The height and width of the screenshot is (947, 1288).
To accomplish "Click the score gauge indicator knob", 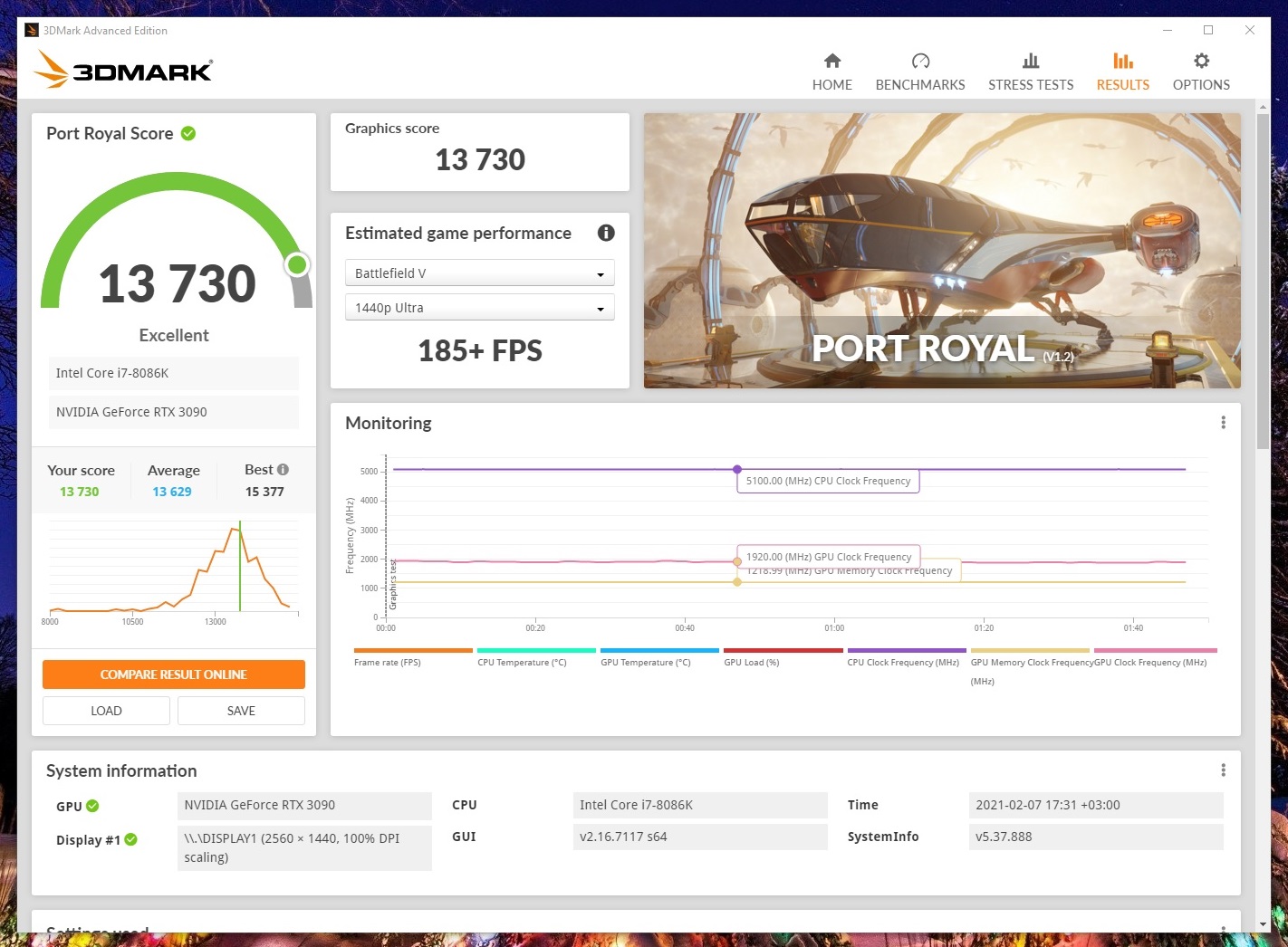I will coord(297,264).
